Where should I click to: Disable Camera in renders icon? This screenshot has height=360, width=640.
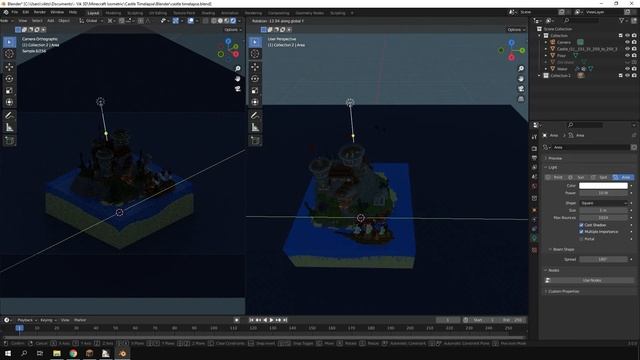coord(634,42)
